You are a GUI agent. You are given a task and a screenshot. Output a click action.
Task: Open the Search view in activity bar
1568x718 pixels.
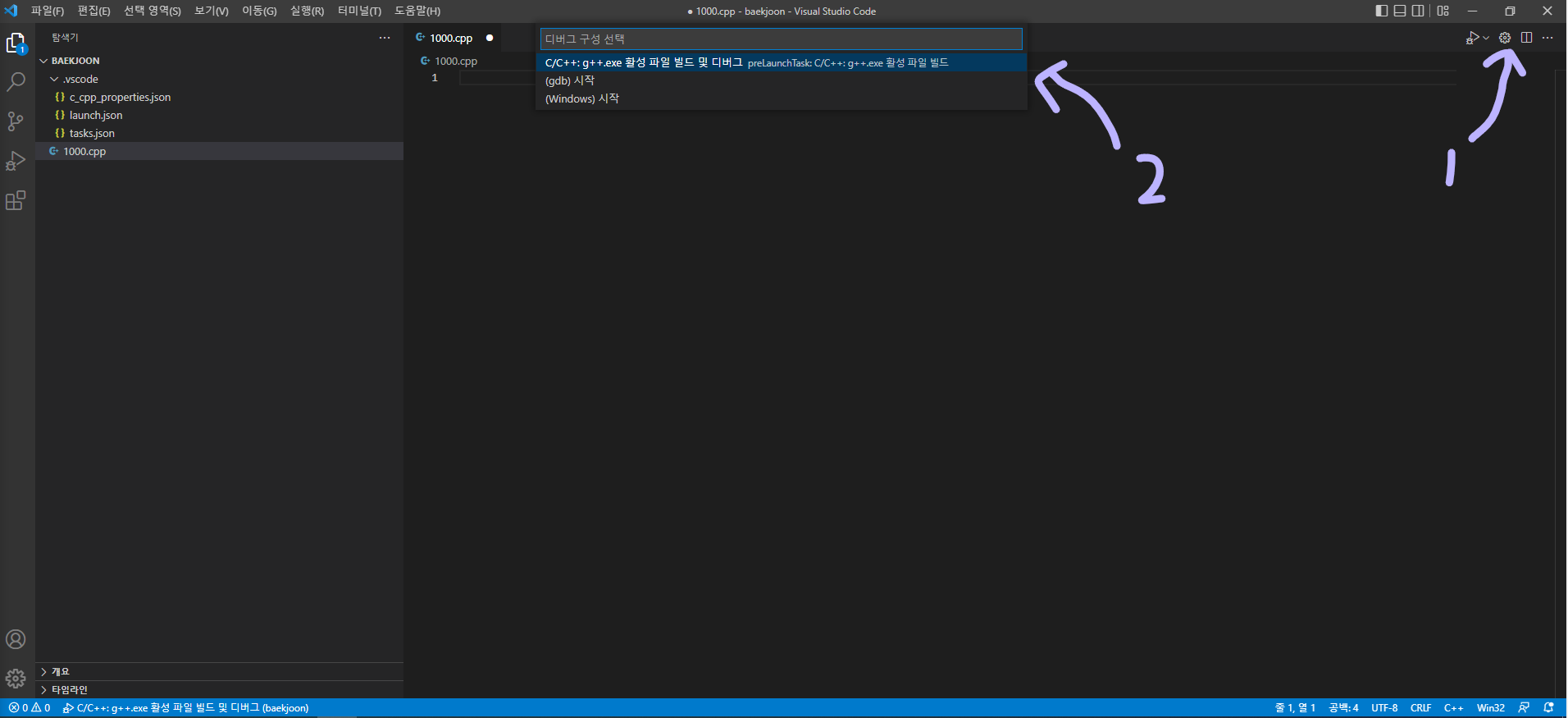tap(16, 82)
